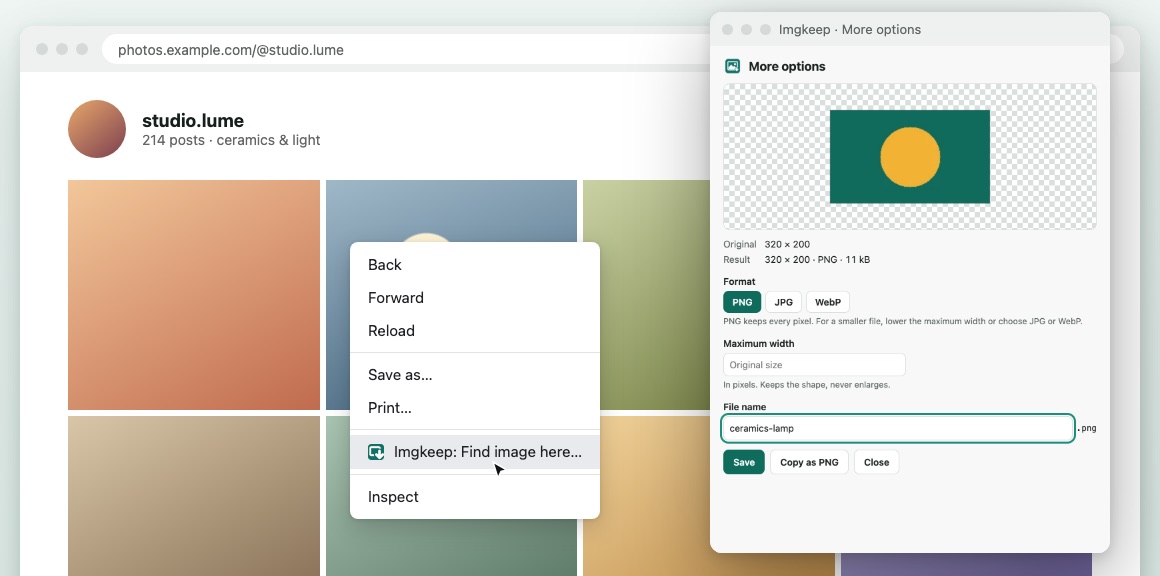The width and height of the screenshot is (1160, 576).
Task: Choose Reload from the context menu
Action: point(475,331)
